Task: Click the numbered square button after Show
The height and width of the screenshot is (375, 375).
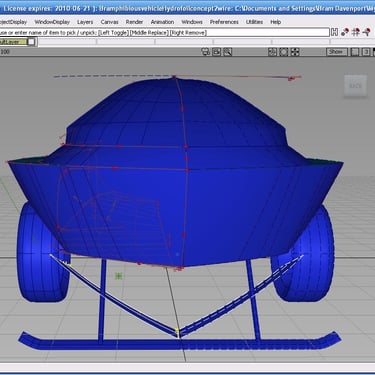Action: tap(366, 52)
